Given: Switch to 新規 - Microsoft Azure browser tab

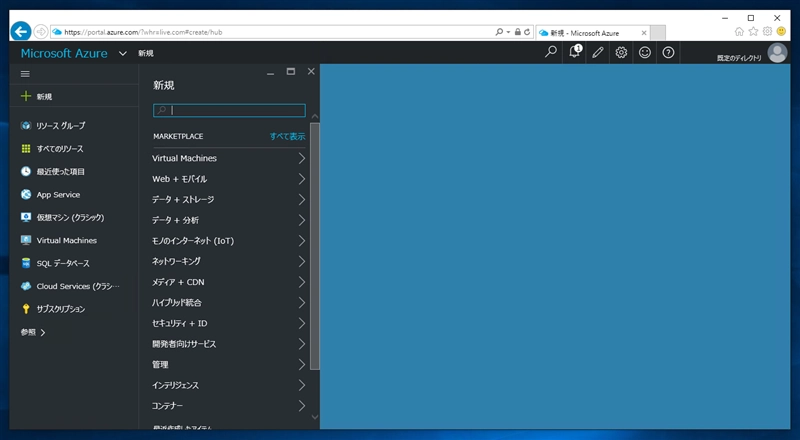Looking at the screenshot, I should (593, 33).
